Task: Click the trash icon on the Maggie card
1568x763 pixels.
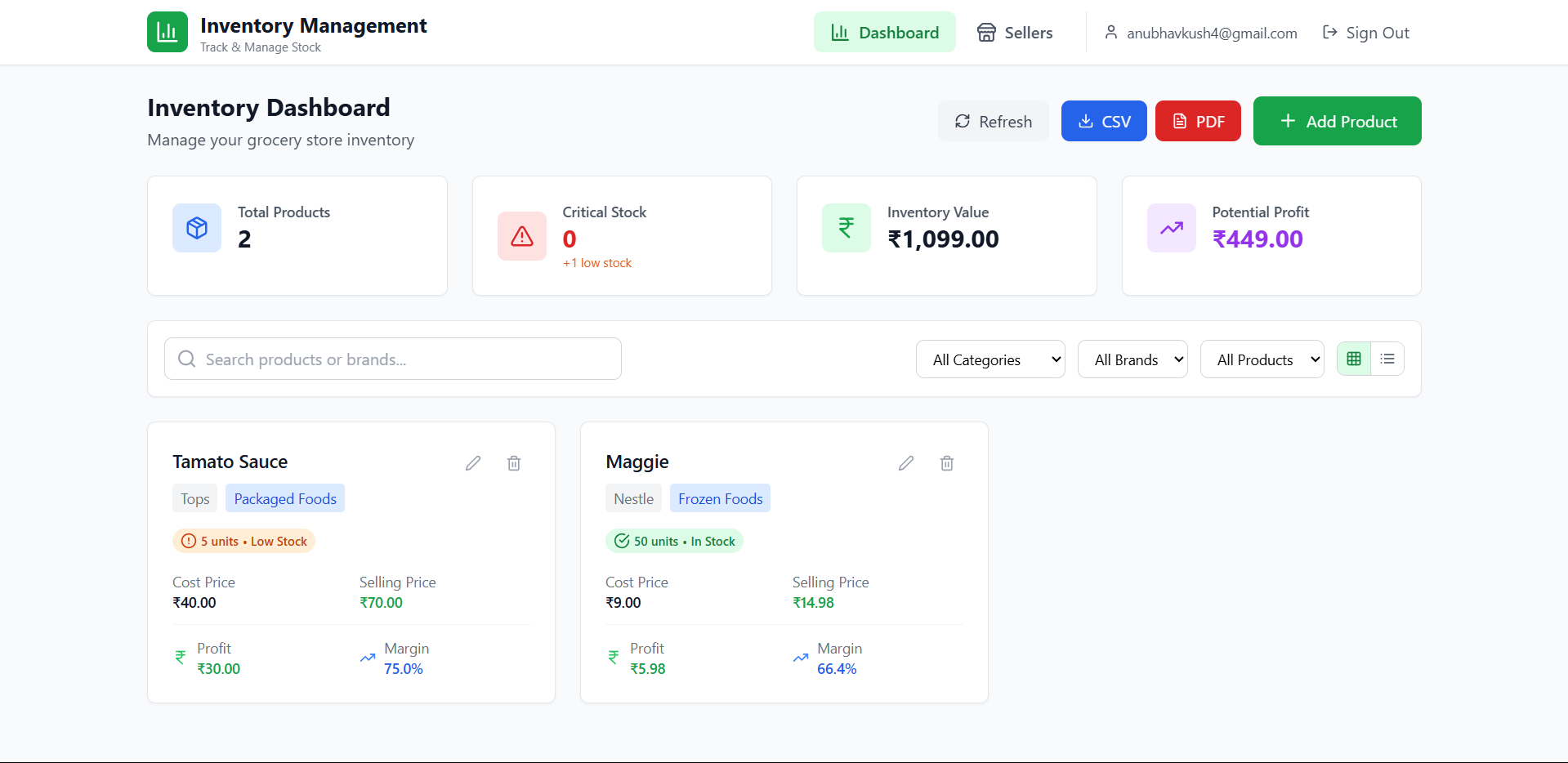Action: (x=947, y=463)
